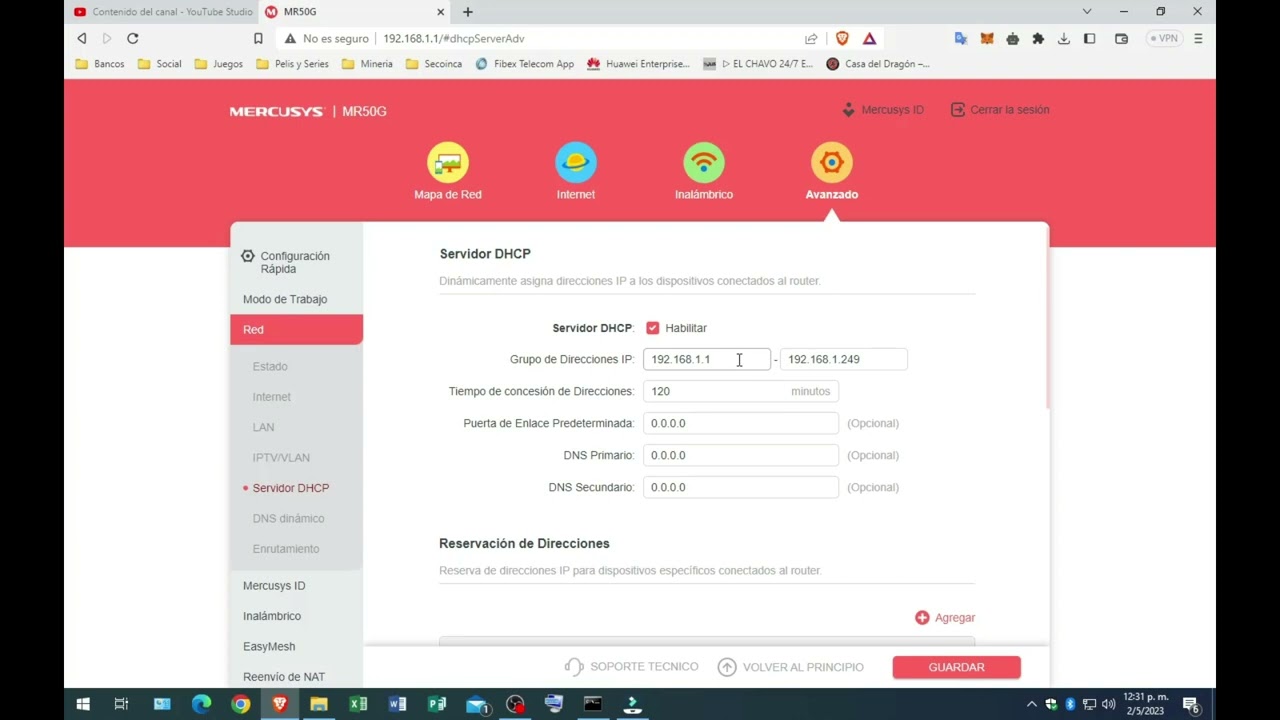Click the ending IP field 192.168.1.249
Image resolution: width=1280 pixels, height=720 pixels.
[844, 359]
